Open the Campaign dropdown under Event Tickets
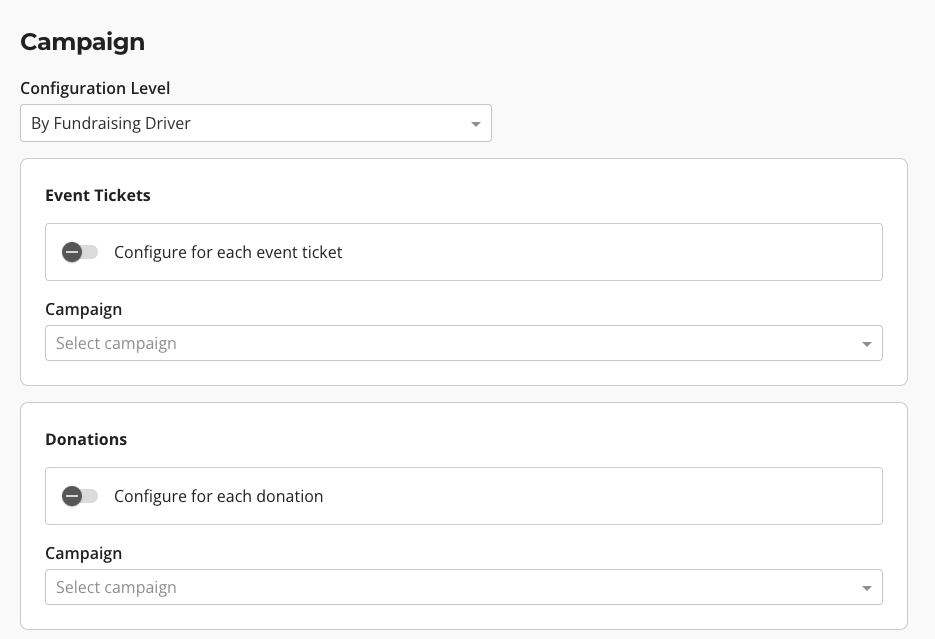Image resolution: width=935 pixels, height=639 pixels. [463, 343]
